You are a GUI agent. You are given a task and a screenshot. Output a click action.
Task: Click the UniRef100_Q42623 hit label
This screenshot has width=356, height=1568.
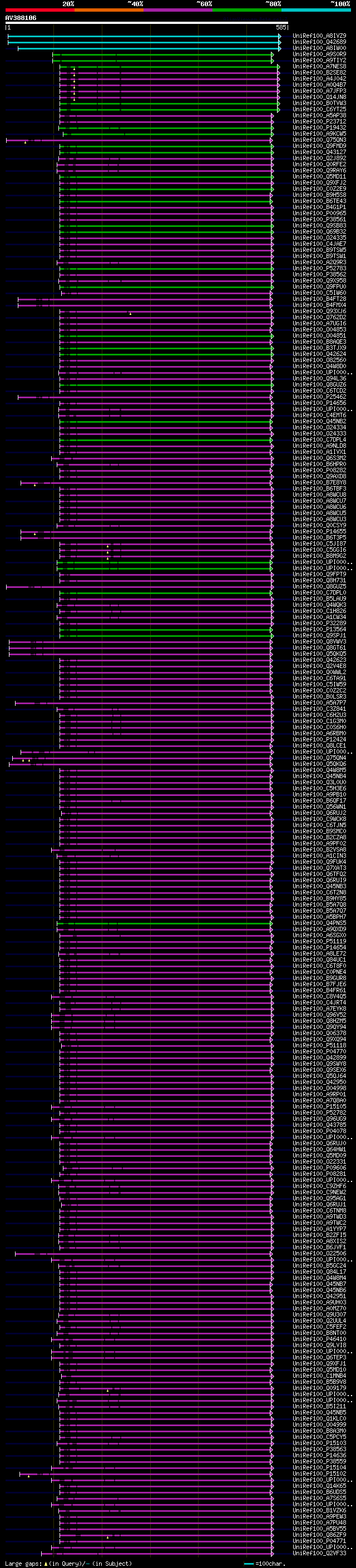pyautogui.click(x=319, y=660)
